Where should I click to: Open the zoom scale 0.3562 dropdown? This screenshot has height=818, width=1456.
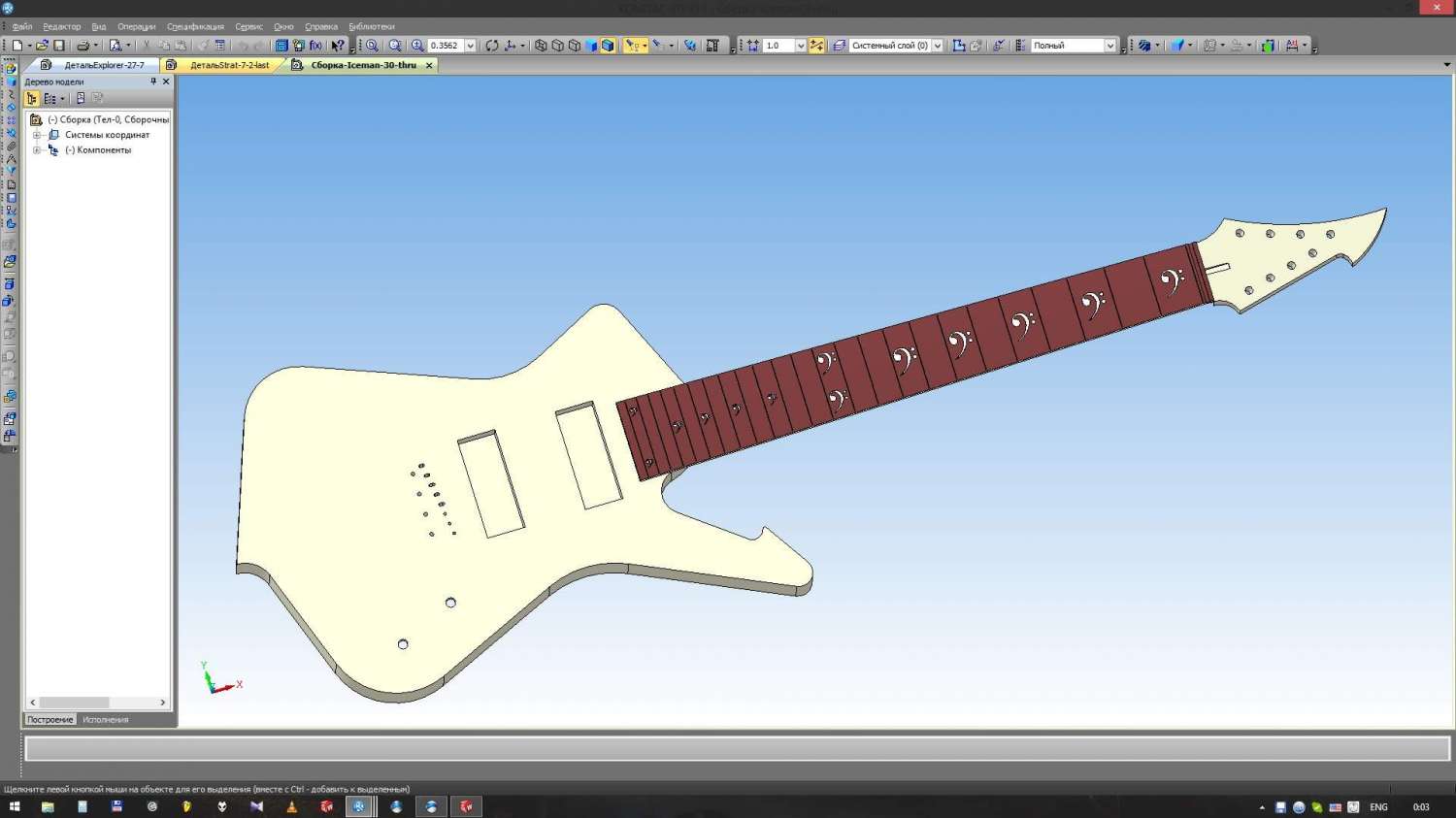tap(470, 46)
